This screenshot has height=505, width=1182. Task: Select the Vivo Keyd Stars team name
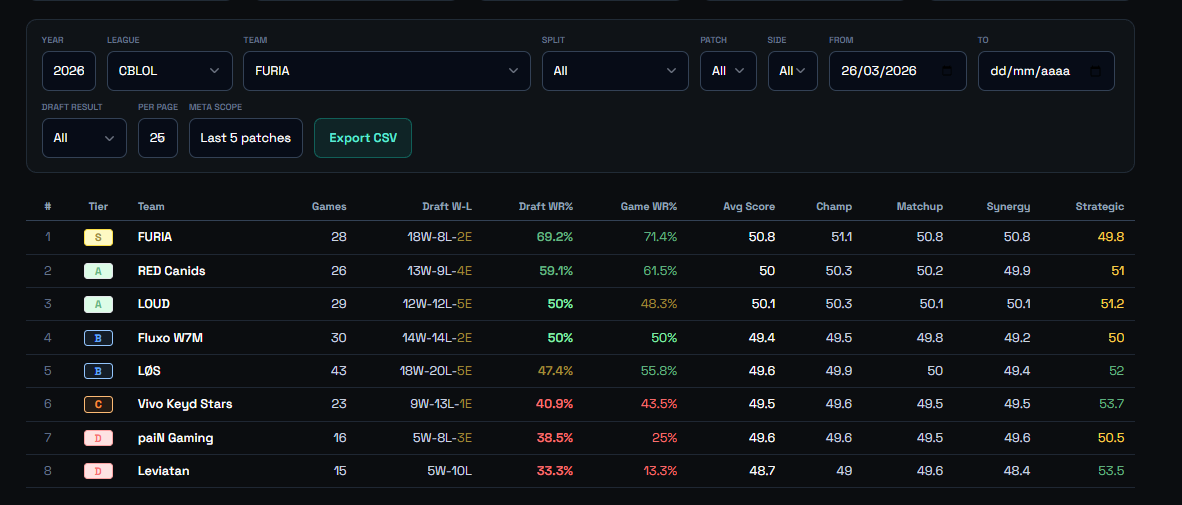point(185,404)
